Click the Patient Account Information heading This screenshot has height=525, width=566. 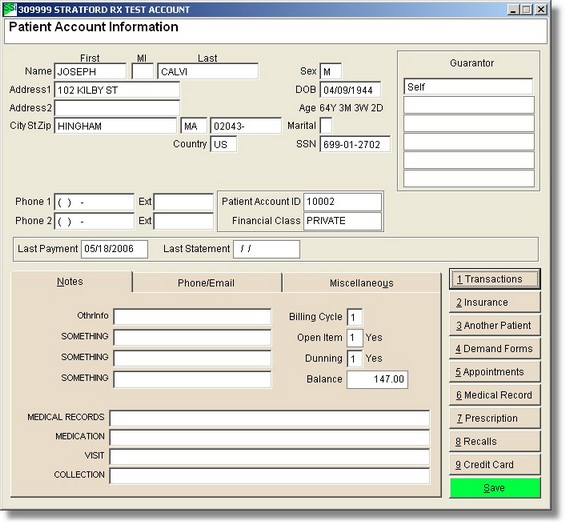93,27
